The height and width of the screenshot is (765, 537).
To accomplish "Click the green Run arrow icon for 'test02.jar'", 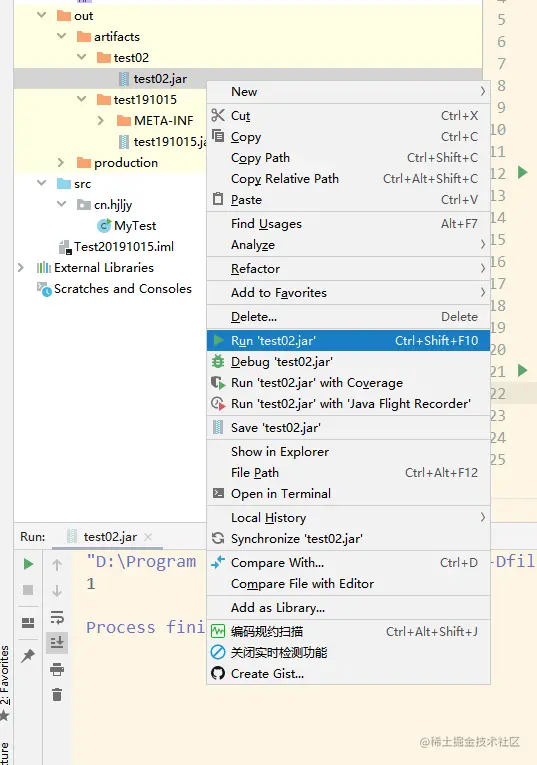I will pos(218,340).
